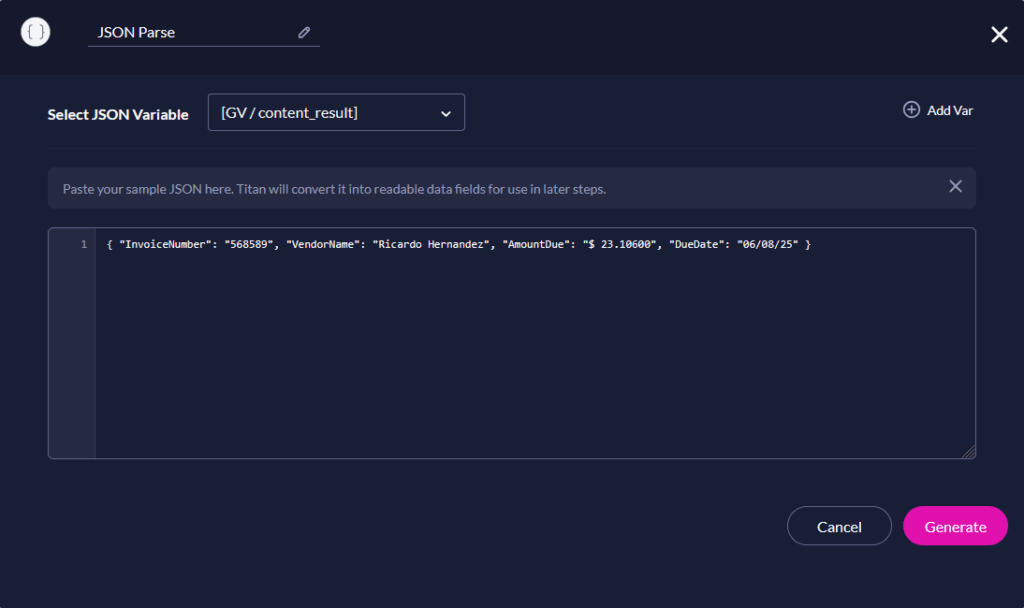1024x608 pixels.
Task: Select the Select JSON Variable label
Action: tap(118, 114)
